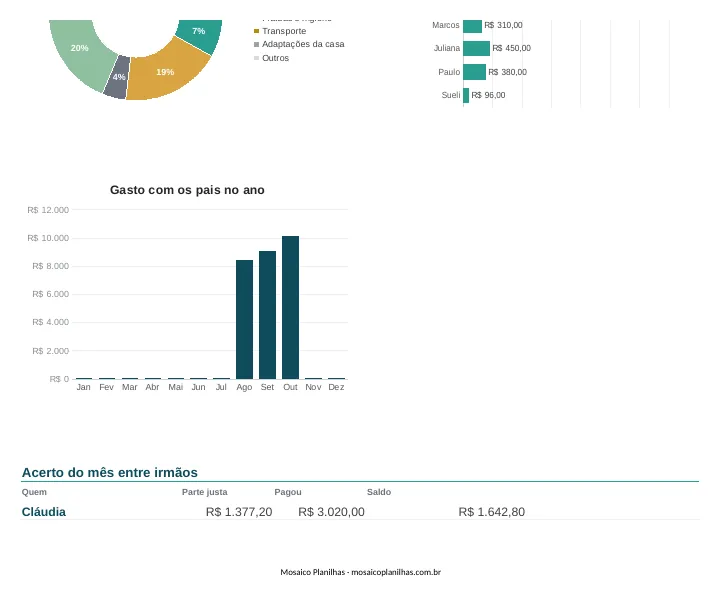Click the Sueli bar in the chart
This screenshot has width=719, height=597.
(x=466, y=95)
